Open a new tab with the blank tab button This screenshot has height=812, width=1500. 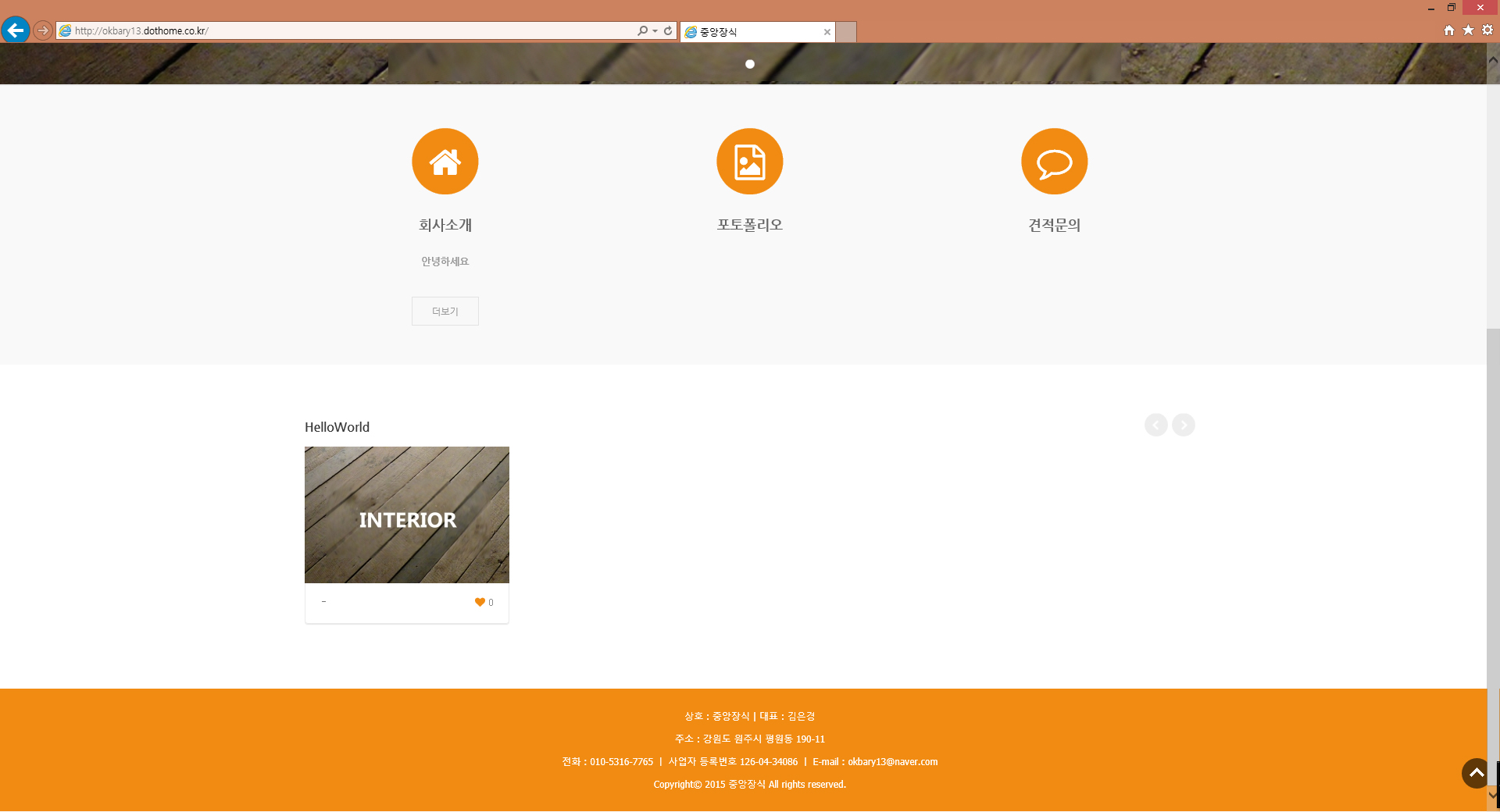pos(846,32)
